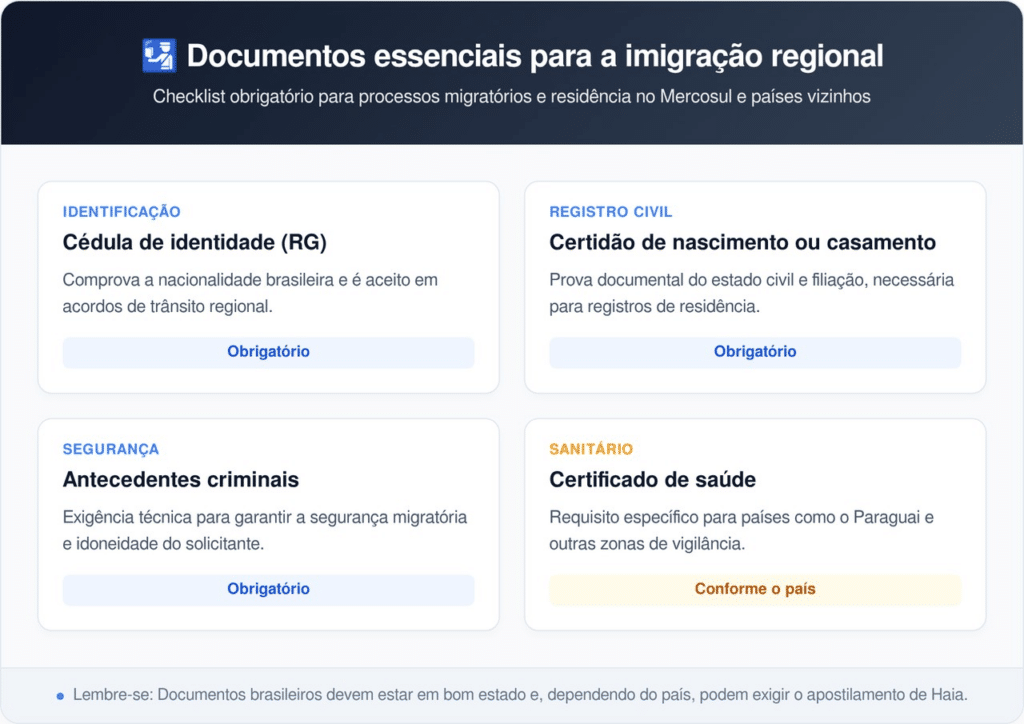This screenshot has width=1024, height=724.
Task: Click the passport control icon in header
Action: (159, 56)
